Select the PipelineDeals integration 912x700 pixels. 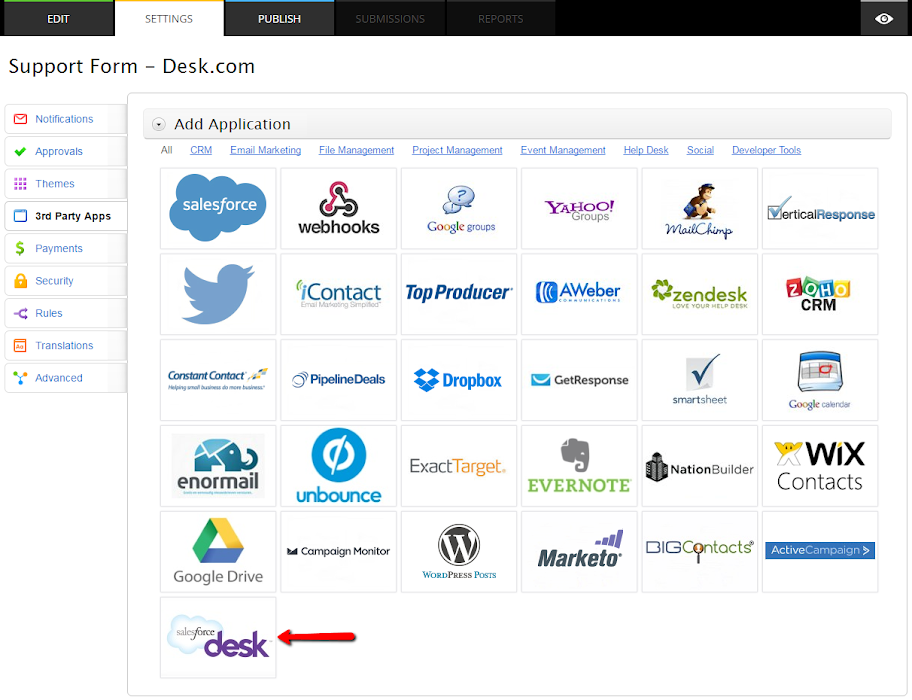point(339,380)
